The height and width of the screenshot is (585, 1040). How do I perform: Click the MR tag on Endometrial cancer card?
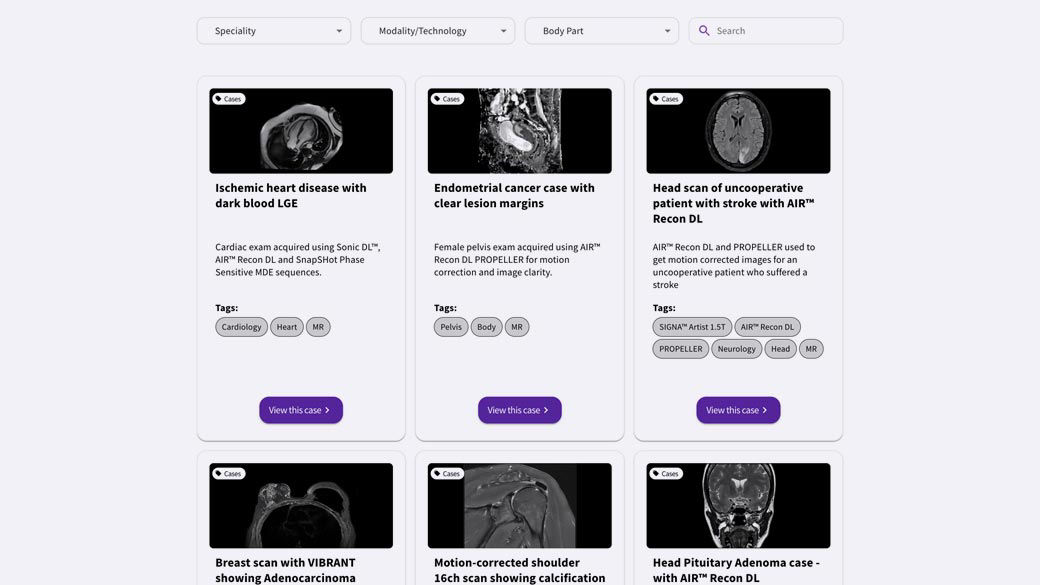(x=517, y=327)
